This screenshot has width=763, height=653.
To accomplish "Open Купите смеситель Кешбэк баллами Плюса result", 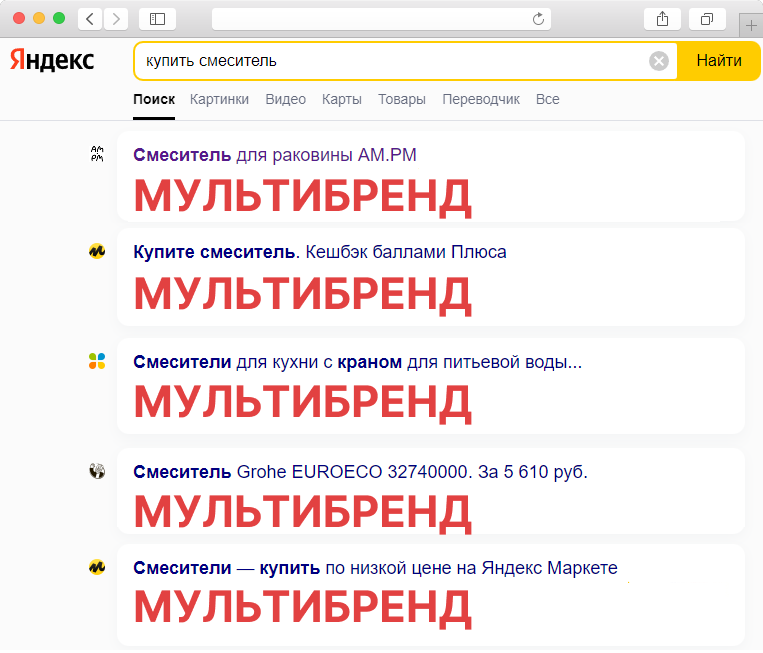I will point(320,252).
